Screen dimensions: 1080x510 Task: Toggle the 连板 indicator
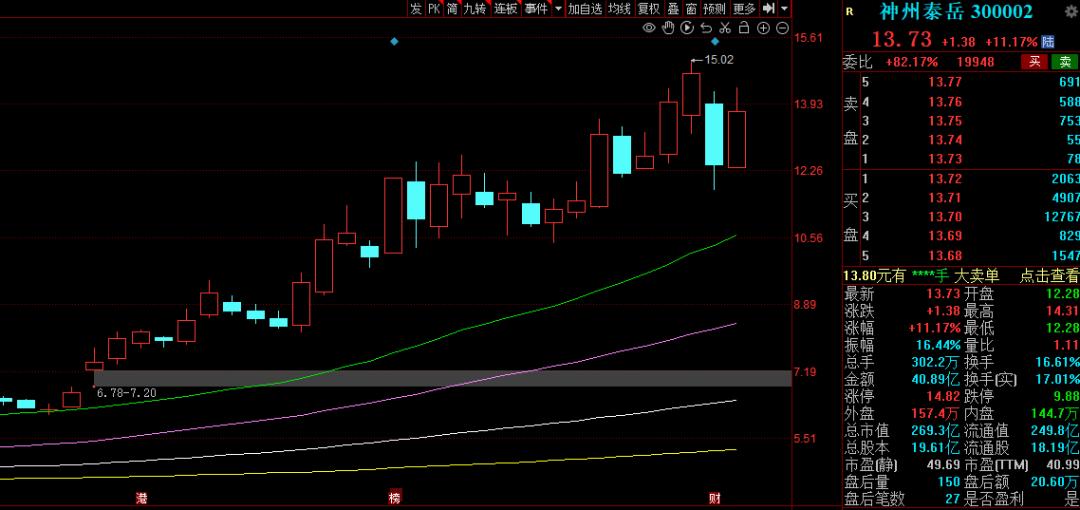tap(506, 8)
